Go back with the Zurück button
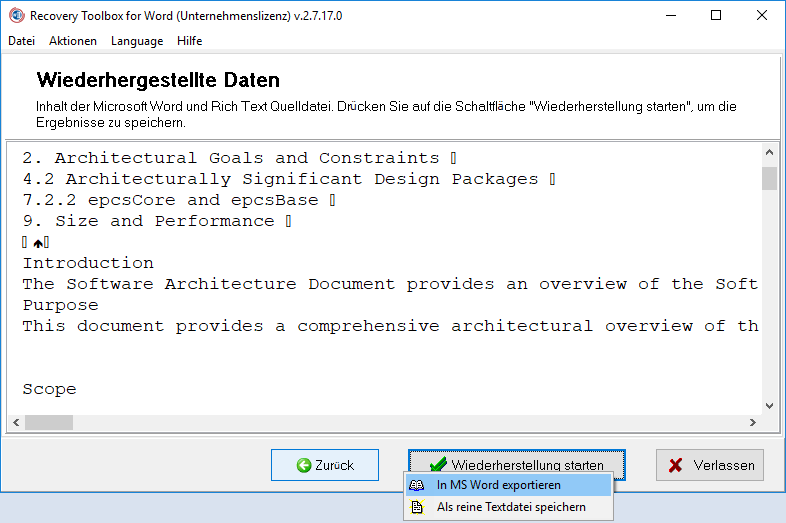This screenshot has height=523, width=786. 325,465
